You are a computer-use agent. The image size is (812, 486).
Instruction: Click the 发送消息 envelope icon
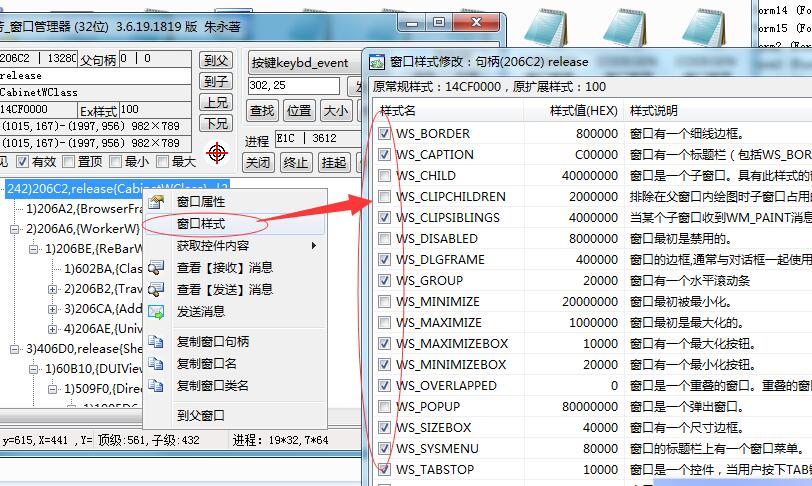coord(156,311)
